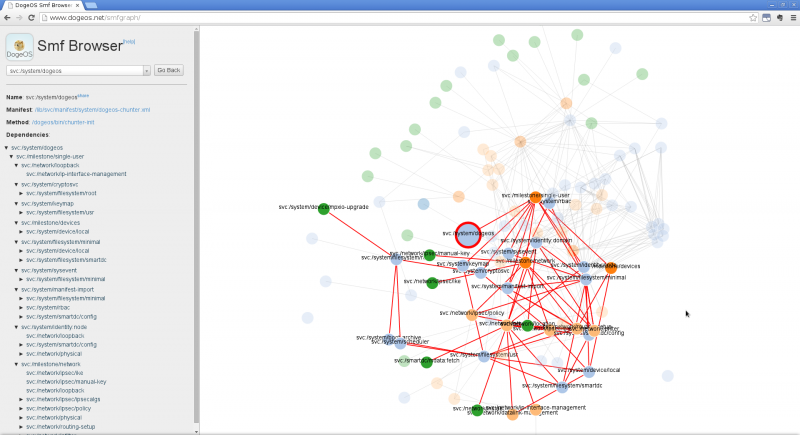Collapse the svc:/system/sysevent triangle
The image size is (800, 435).
coord(16,270)
